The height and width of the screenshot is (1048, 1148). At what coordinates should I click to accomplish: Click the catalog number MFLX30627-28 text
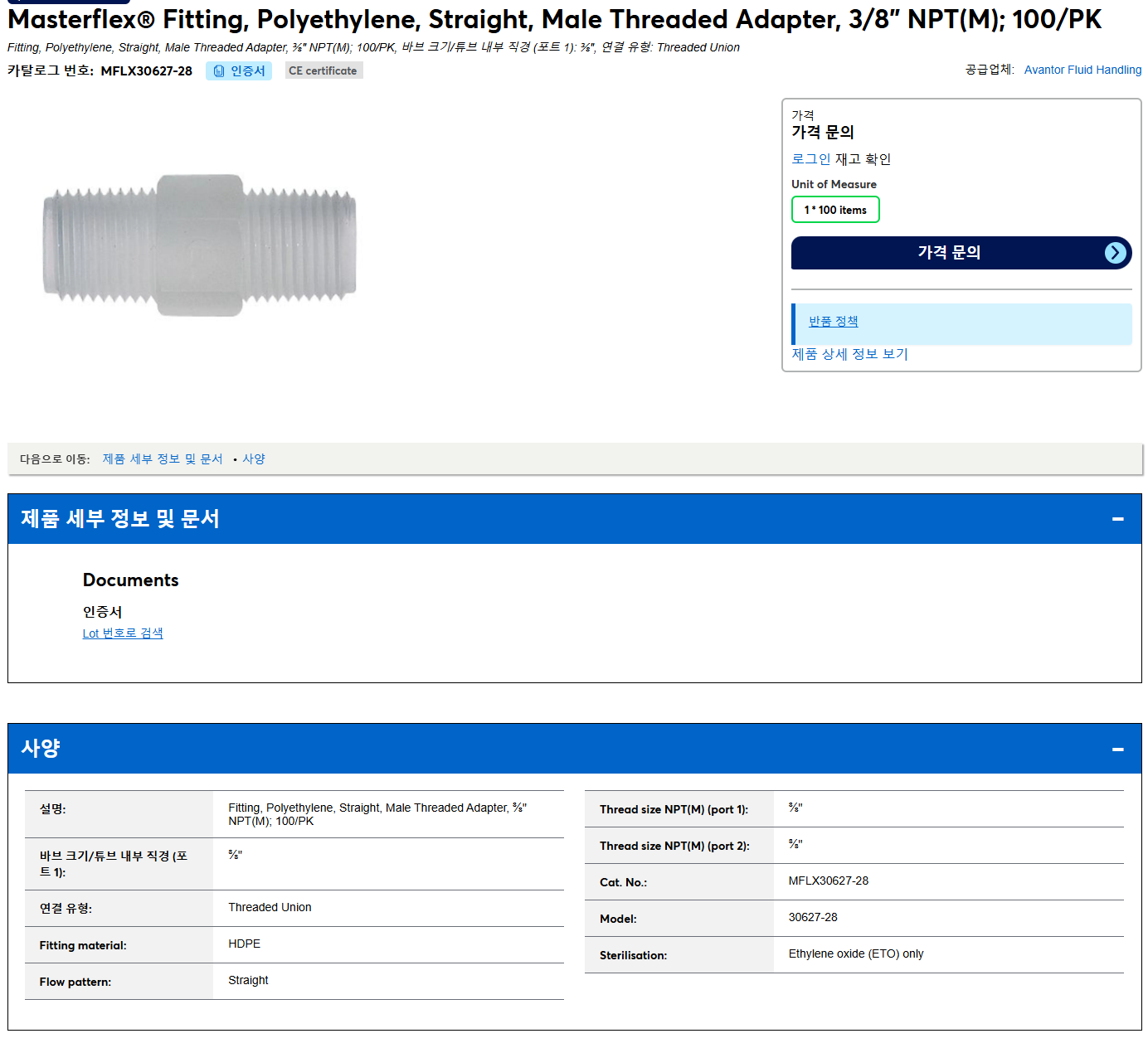[x=146, y=71]
